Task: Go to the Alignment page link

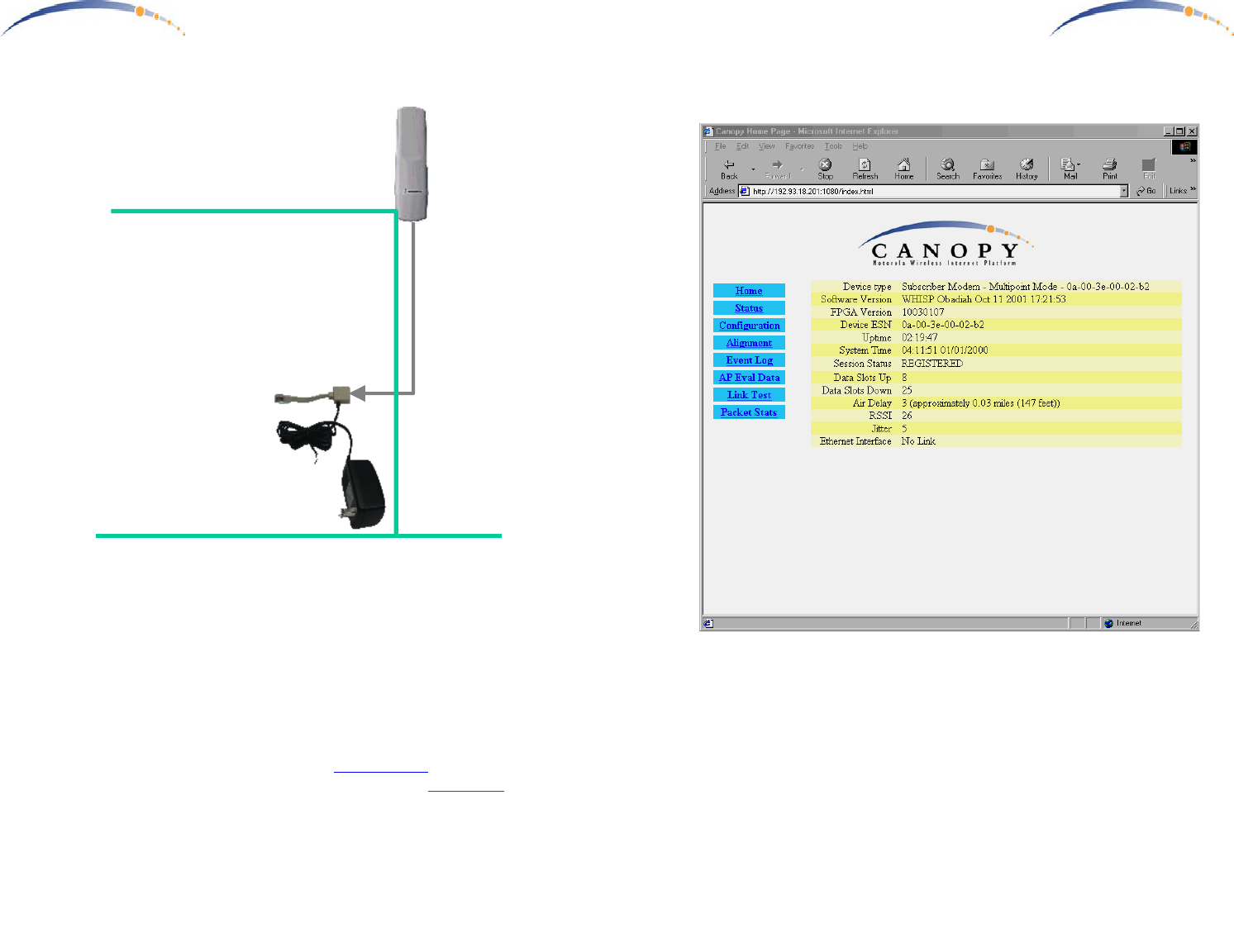Action: click(749, 343)
